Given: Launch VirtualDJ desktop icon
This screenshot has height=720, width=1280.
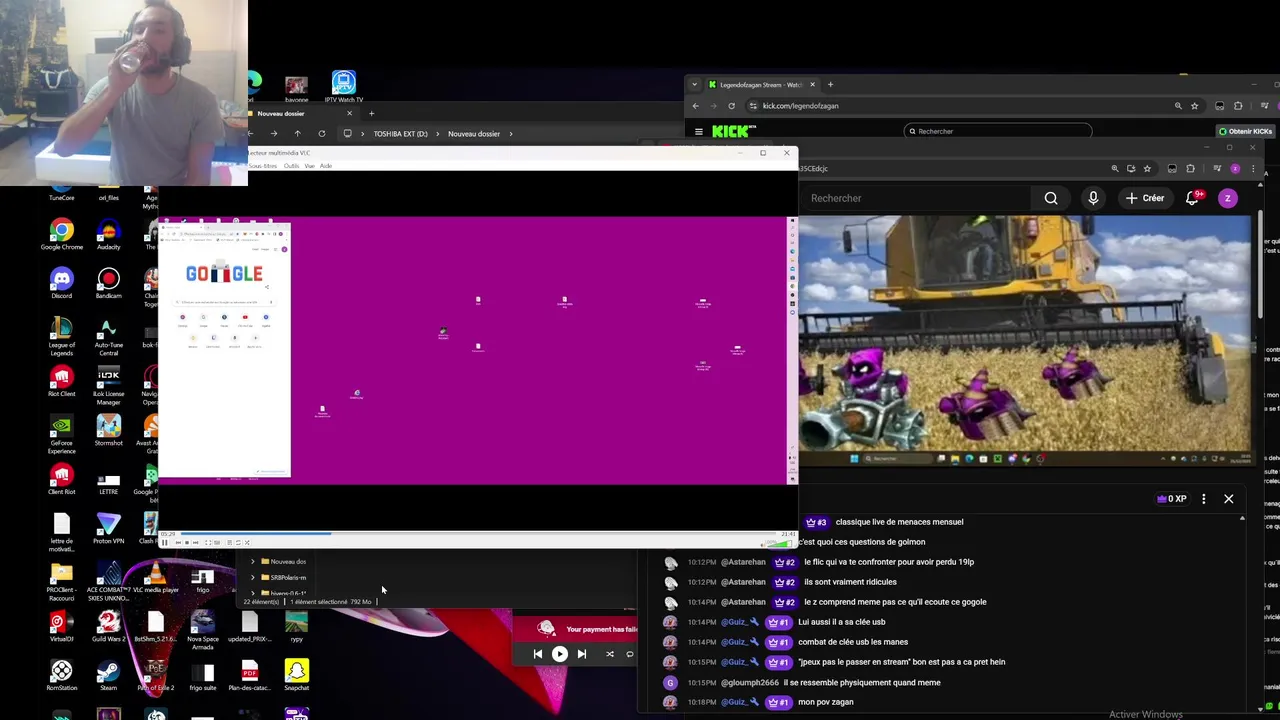Looking at the screenshot, I should [62, 627].
